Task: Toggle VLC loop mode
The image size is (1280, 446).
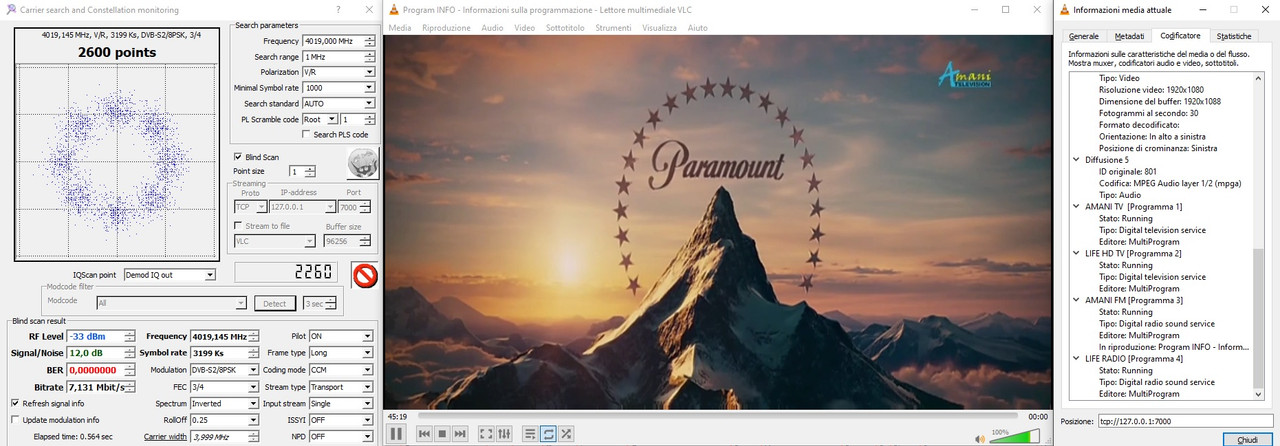Action: point(548,433)
